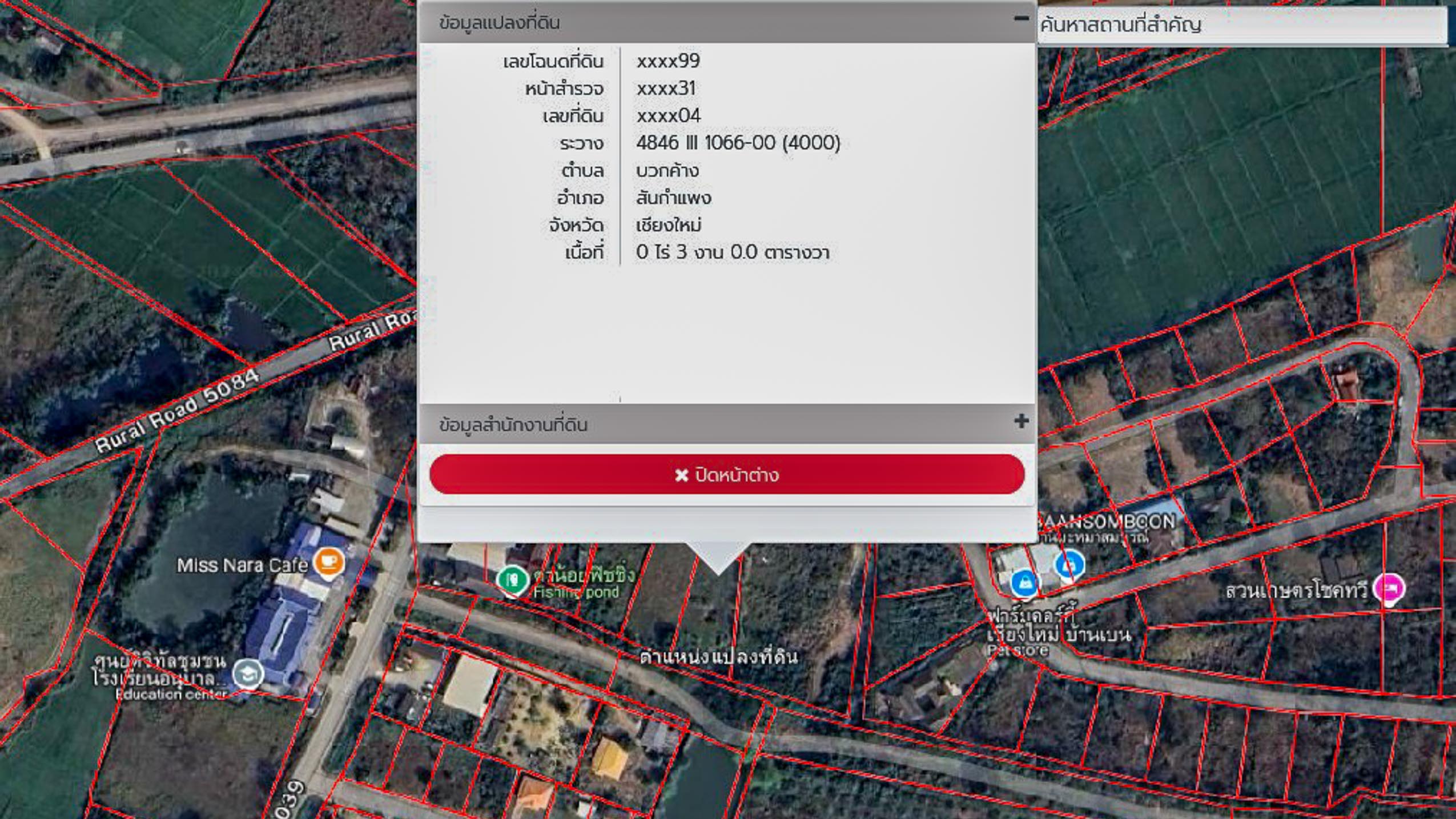Click the Miss Nara Cafe text label
The width and height of the screenshot is (1456, 819).
click(x=242, y=565)
